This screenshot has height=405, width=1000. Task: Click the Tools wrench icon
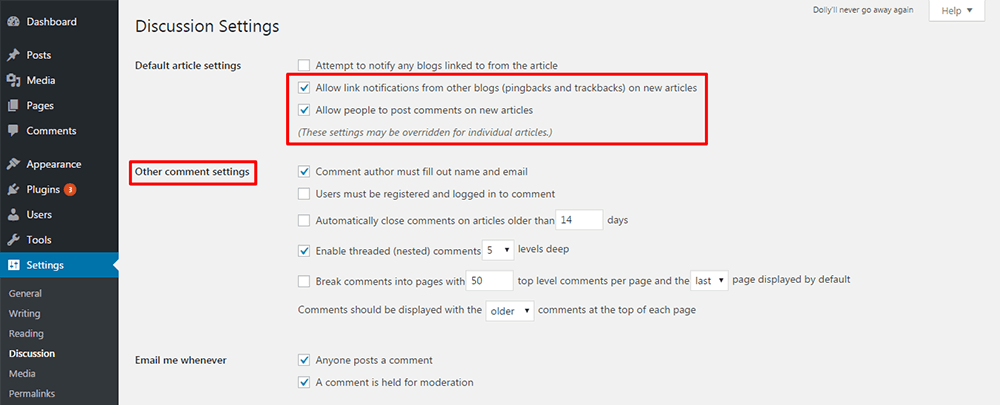pos(13,240)
